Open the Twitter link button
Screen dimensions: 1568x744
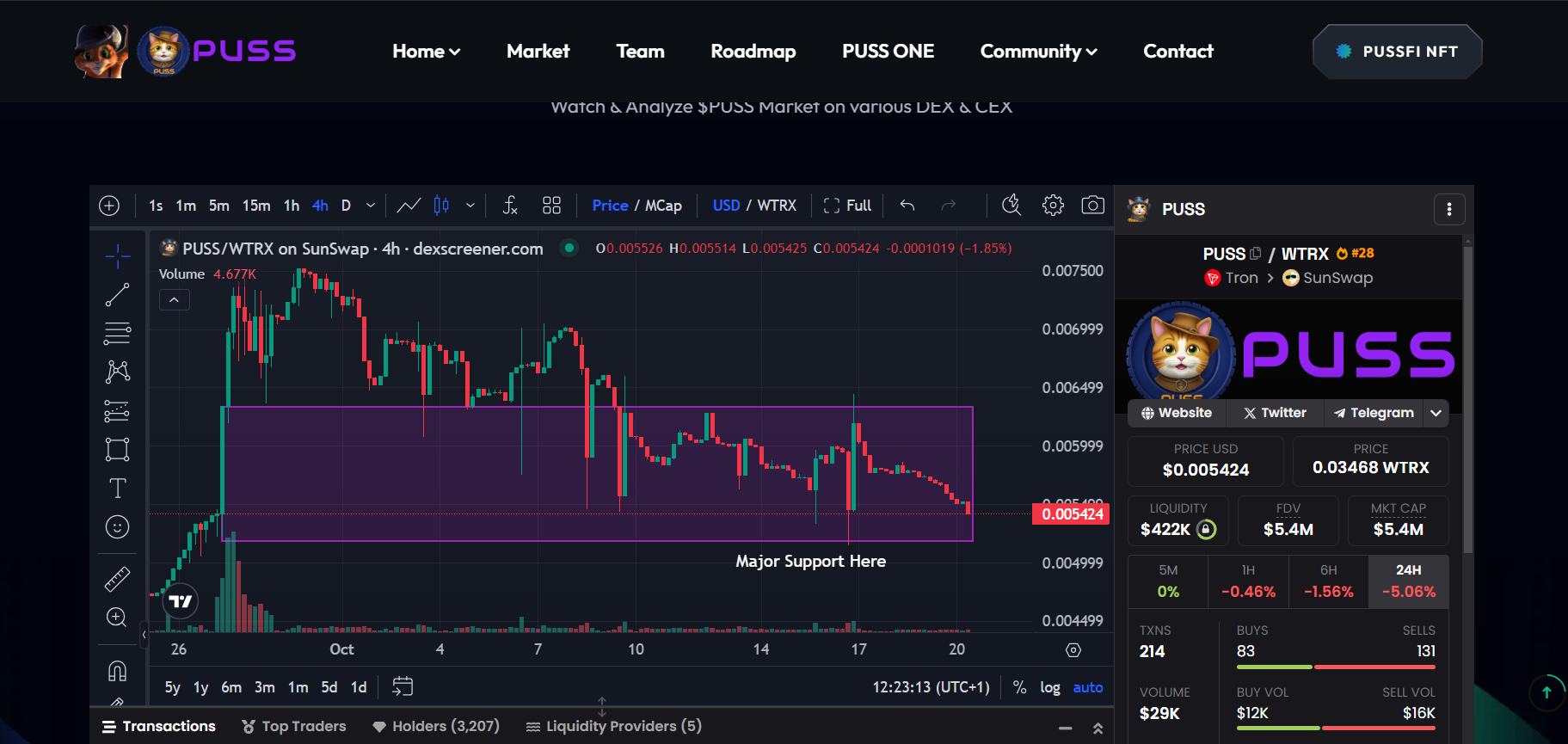[1275, 413]
